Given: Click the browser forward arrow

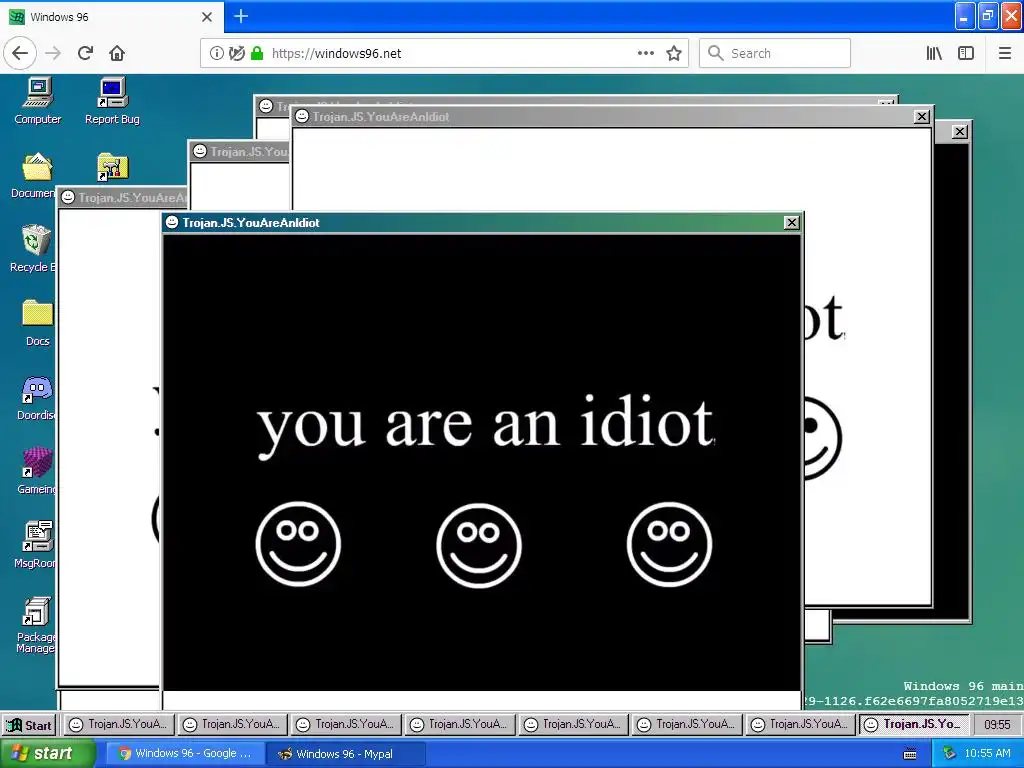Looking at the screenshot, I should click(54, 53).
